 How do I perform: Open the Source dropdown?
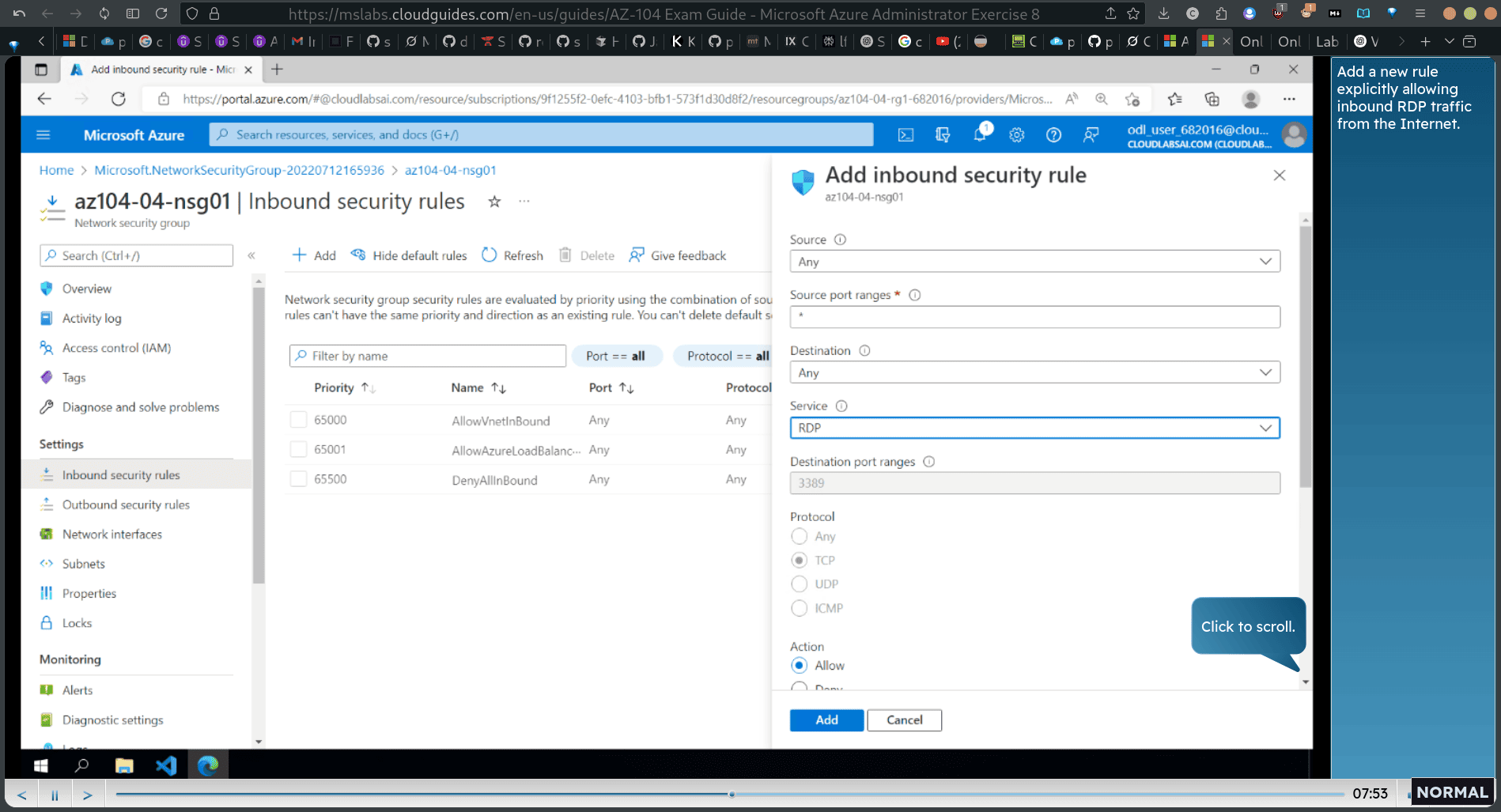1034,262
